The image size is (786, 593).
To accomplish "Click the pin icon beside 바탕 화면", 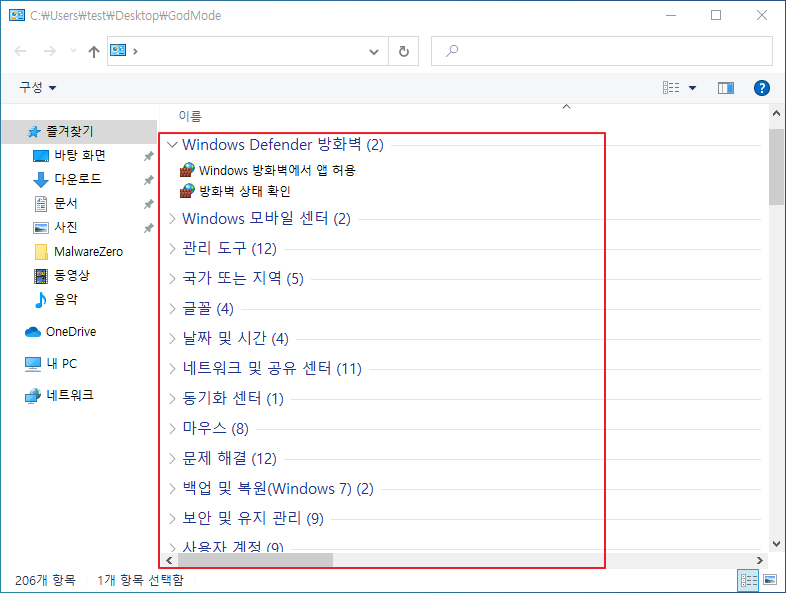I will pyautogui.click(x=148, y=156).
